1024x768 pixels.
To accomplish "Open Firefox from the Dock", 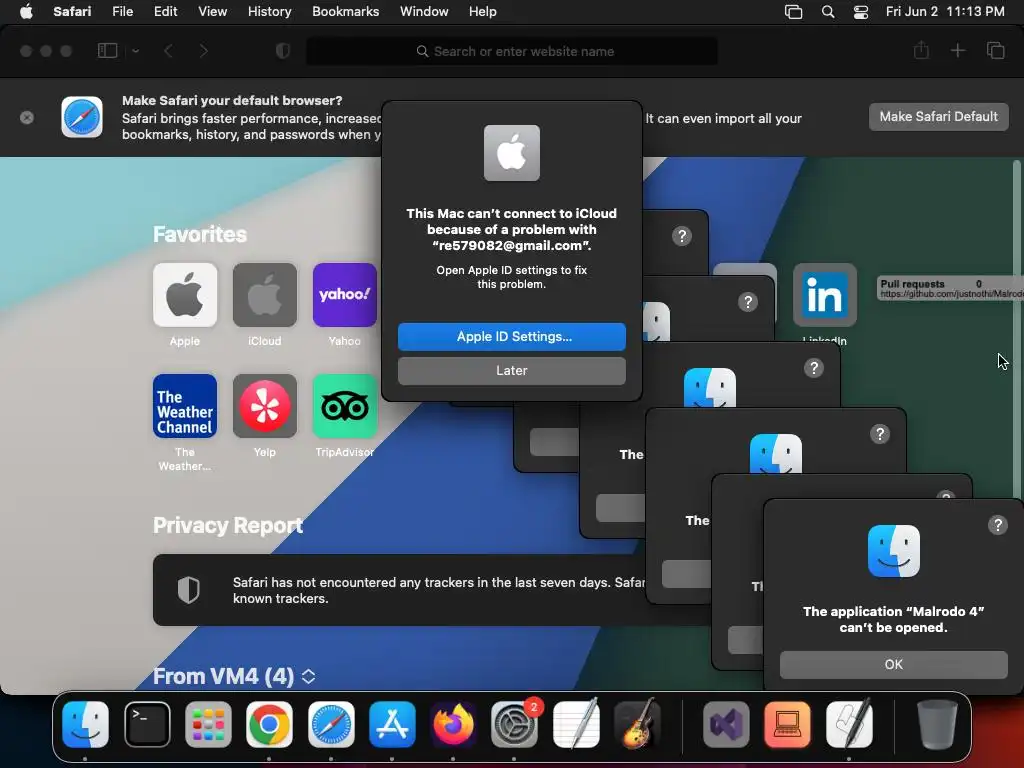I will click(453, 724).
